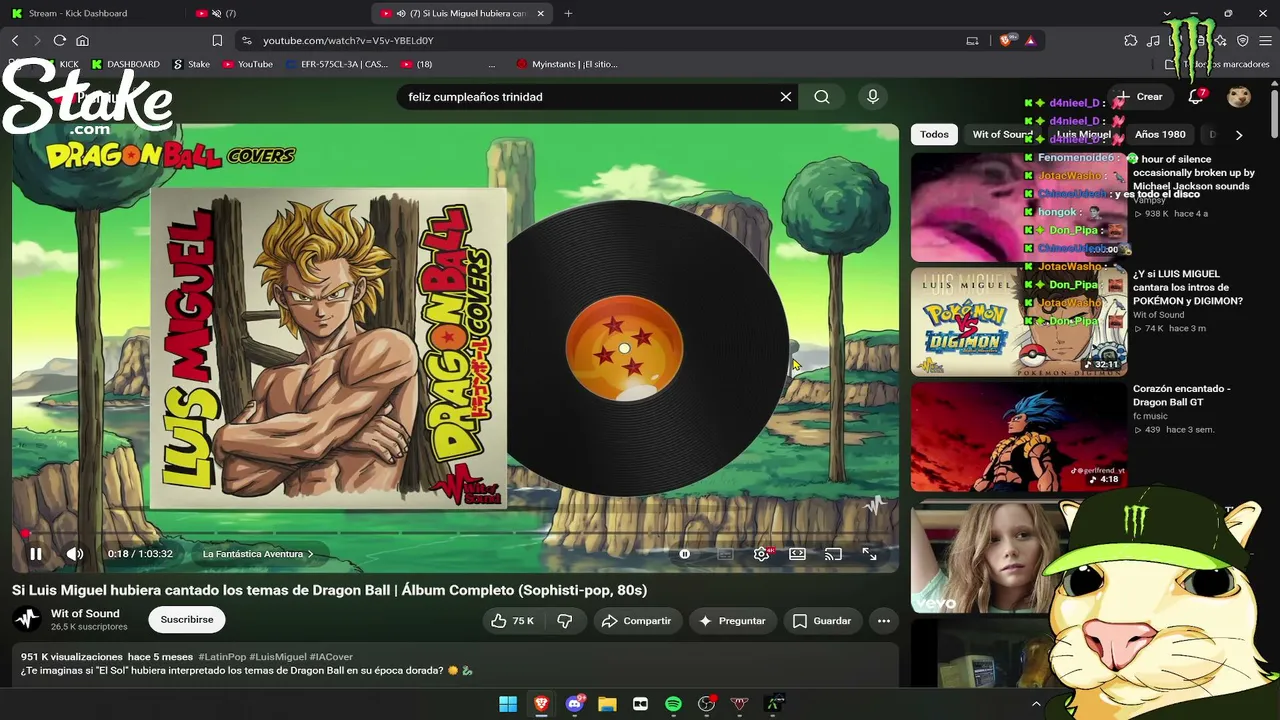
Task: Open Discord from the taskbar
Action: click(574, 704)
